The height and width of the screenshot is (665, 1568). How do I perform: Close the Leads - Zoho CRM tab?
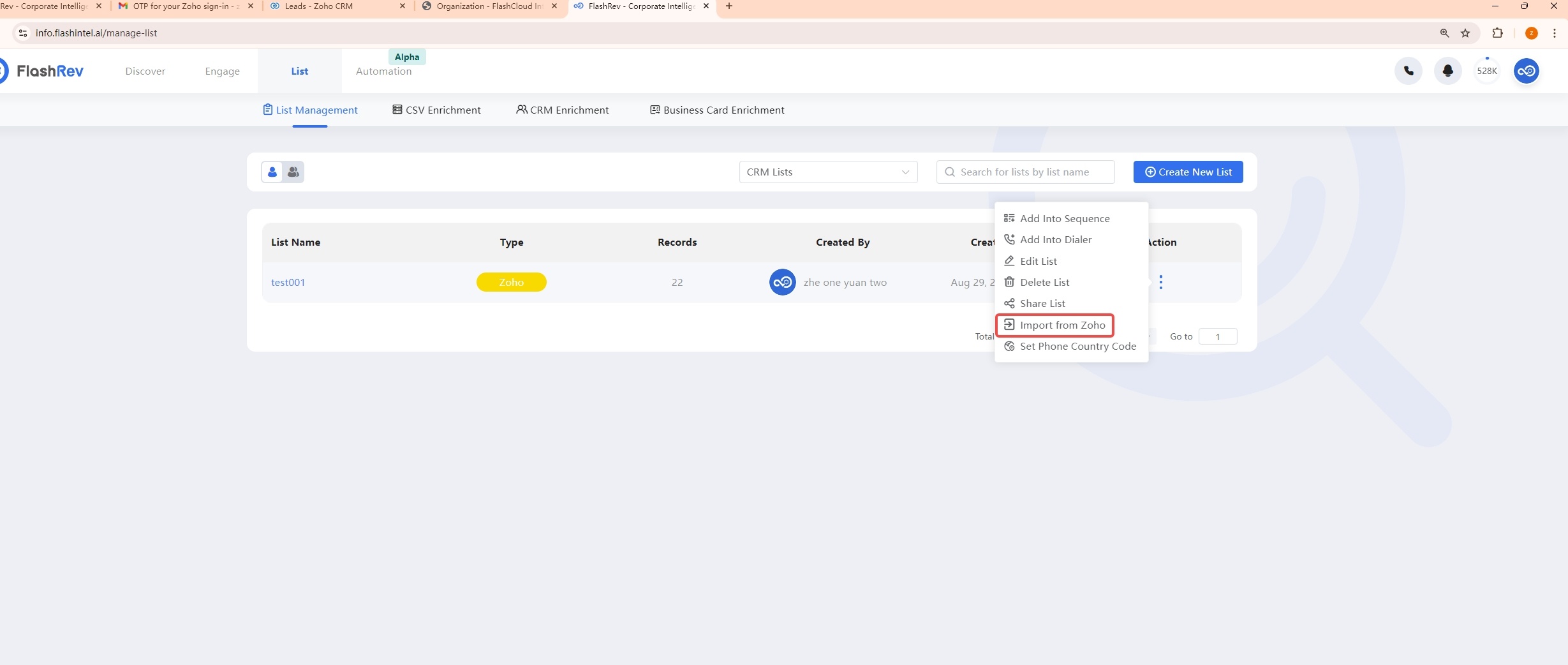click(403, 6)
